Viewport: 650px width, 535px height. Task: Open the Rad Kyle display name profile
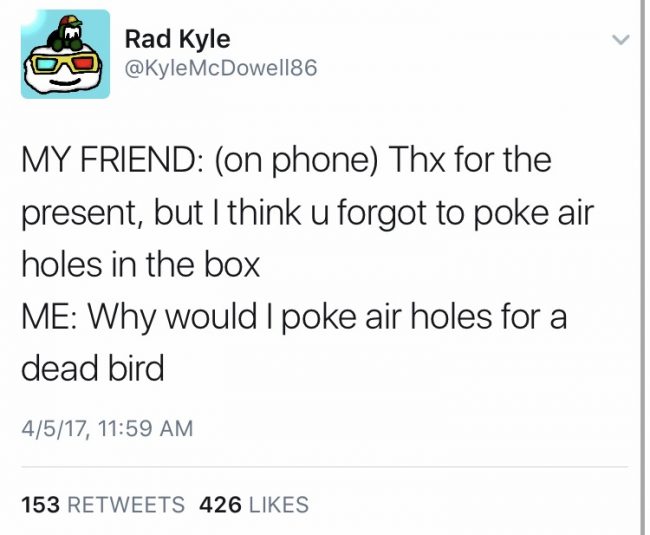click(x=177, y=39)
